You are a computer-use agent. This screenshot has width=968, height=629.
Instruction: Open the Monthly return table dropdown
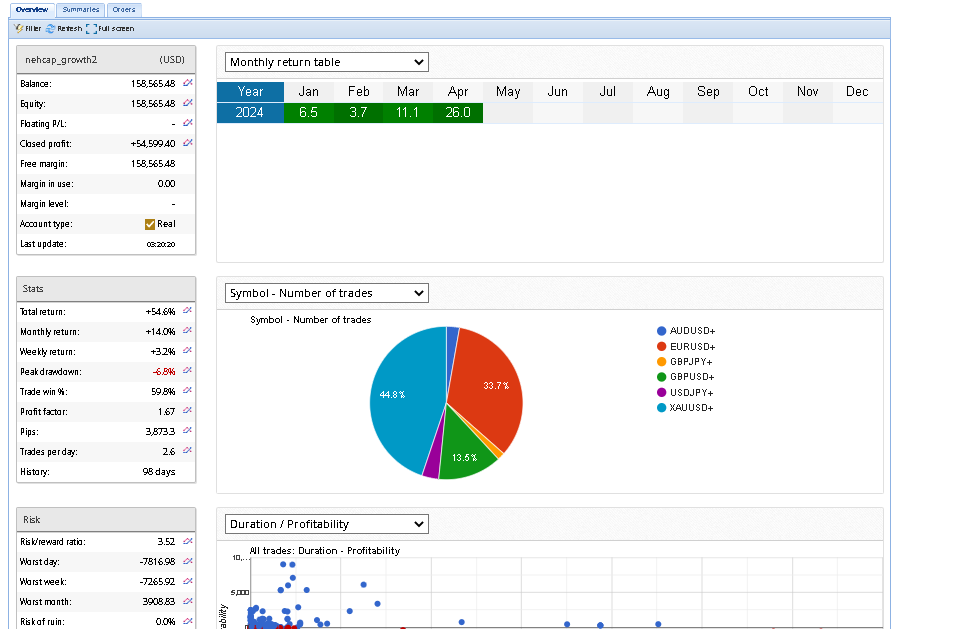326,62
